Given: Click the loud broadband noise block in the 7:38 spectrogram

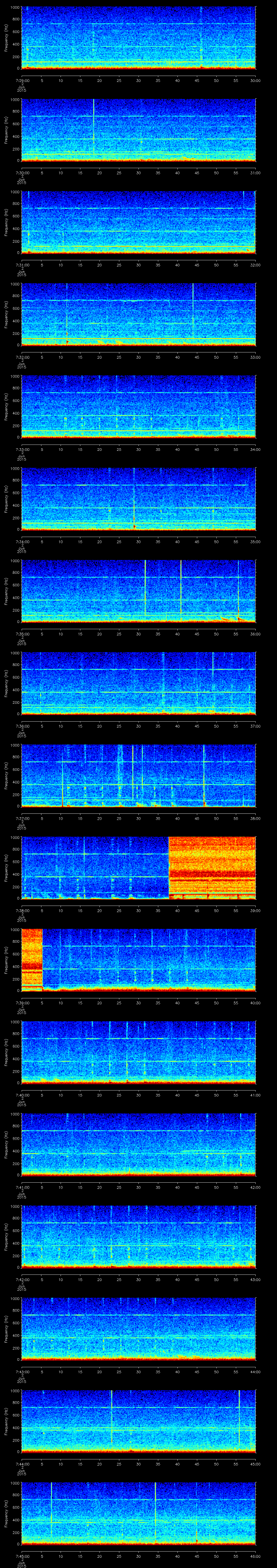Looking at the screenshot, I should tap(212, 868).
